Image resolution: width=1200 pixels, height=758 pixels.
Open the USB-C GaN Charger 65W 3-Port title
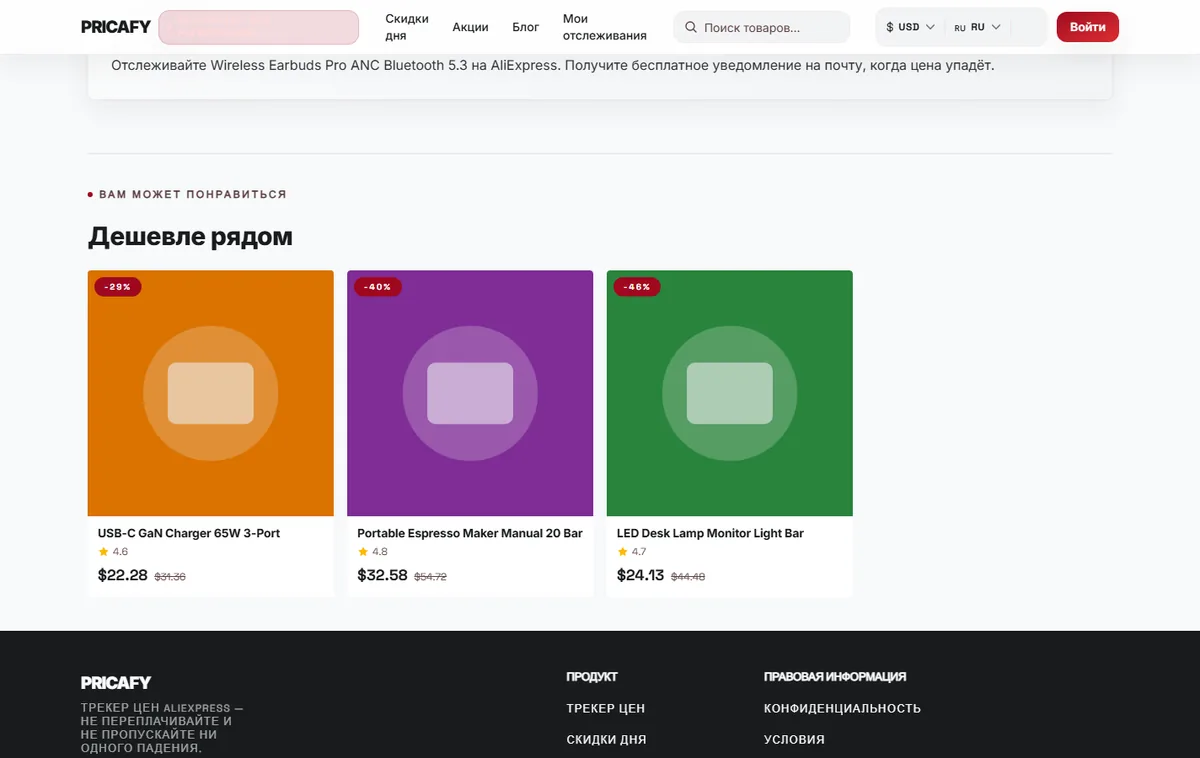(189, 533)
